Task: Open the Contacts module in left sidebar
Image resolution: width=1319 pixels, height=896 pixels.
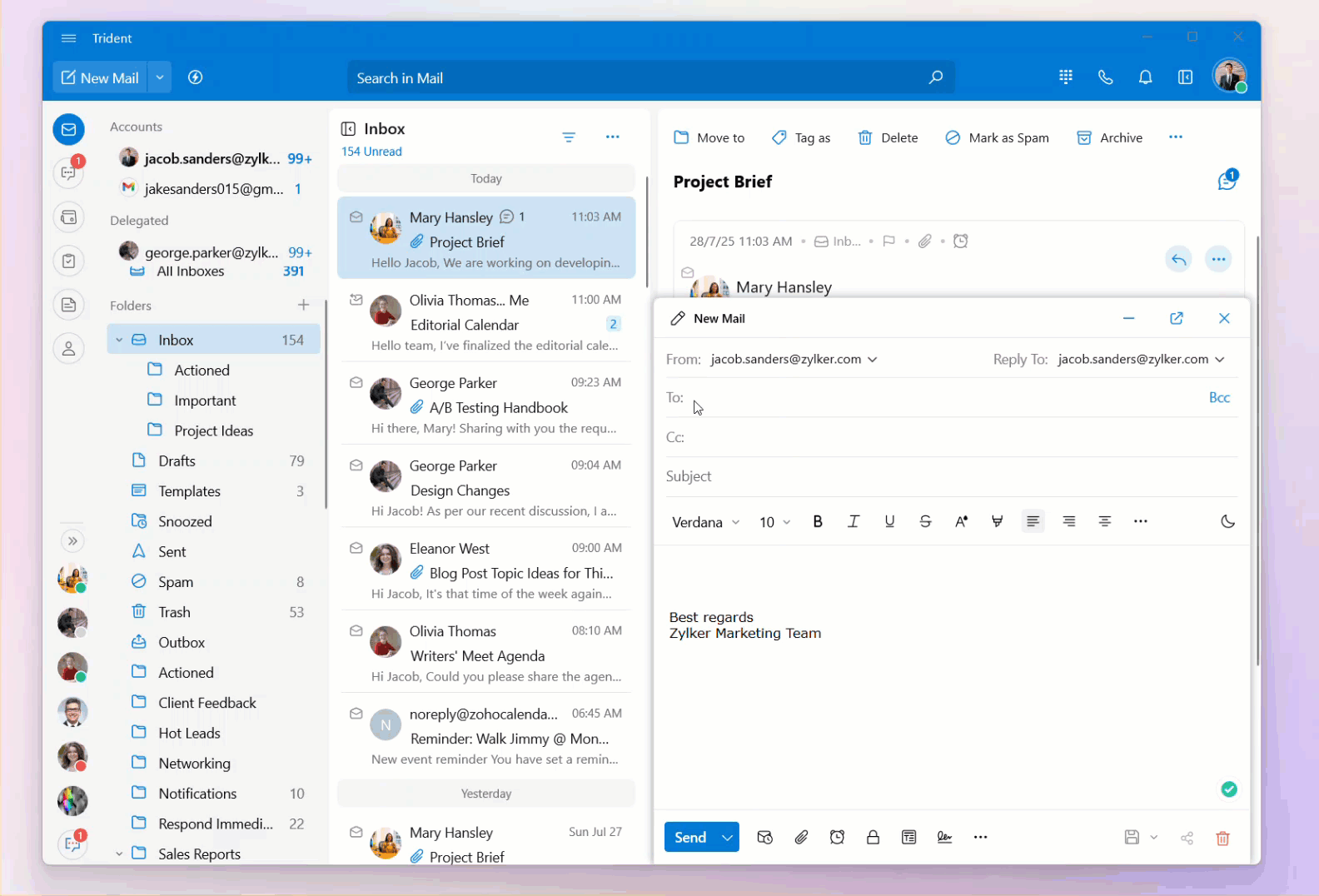Action: point(69,348)
